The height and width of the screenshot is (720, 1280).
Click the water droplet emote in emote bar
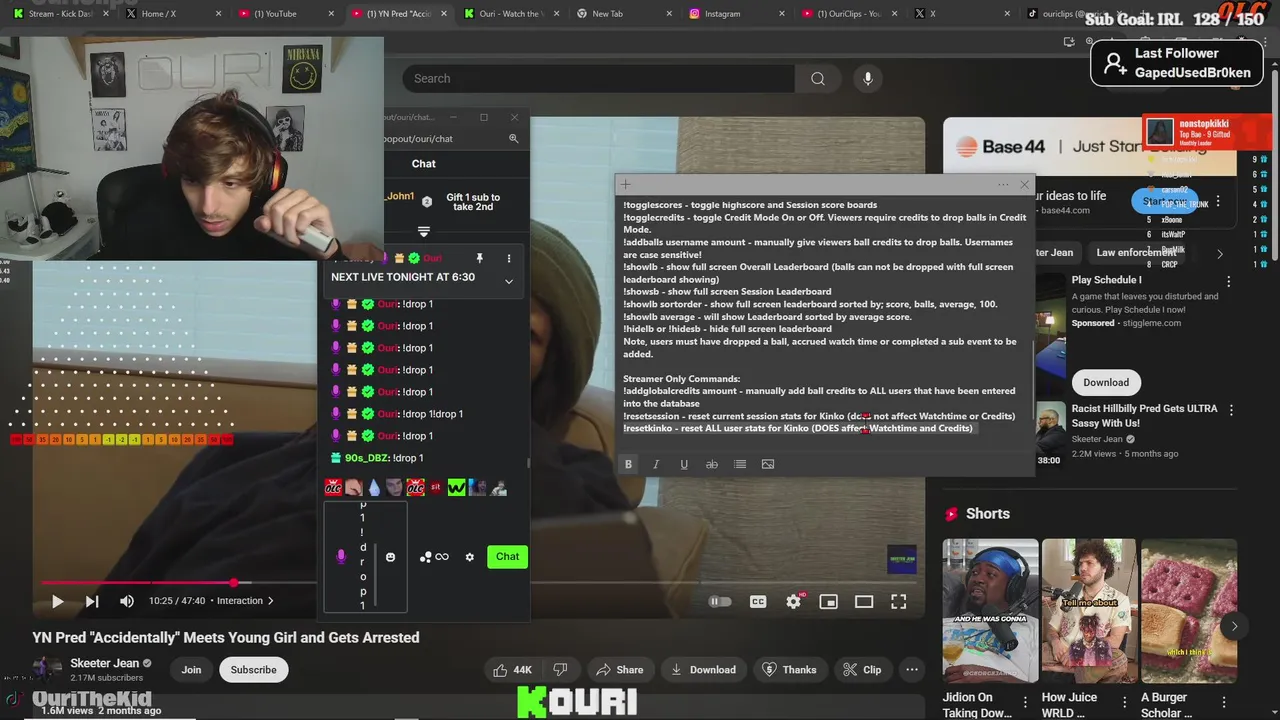375,488
